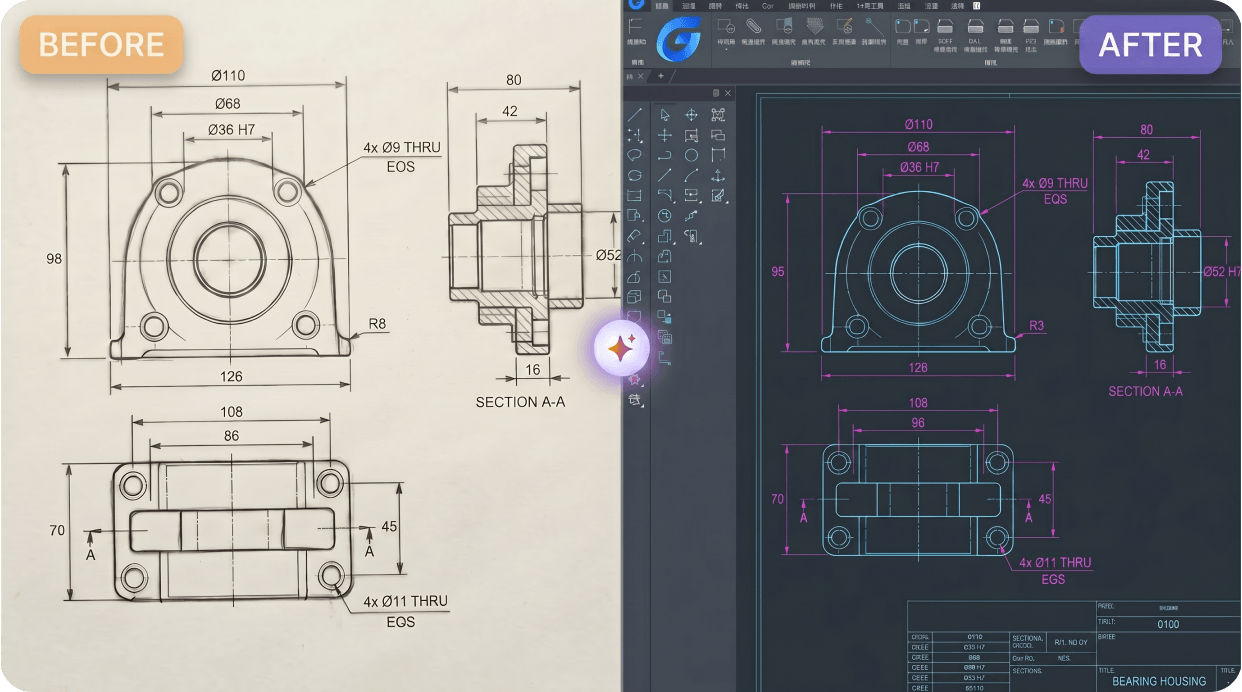The width and height of the screenshot is (1242, 692).
Task: Pick the three-axis coordinate tool
Action: [x=718, y=174]
